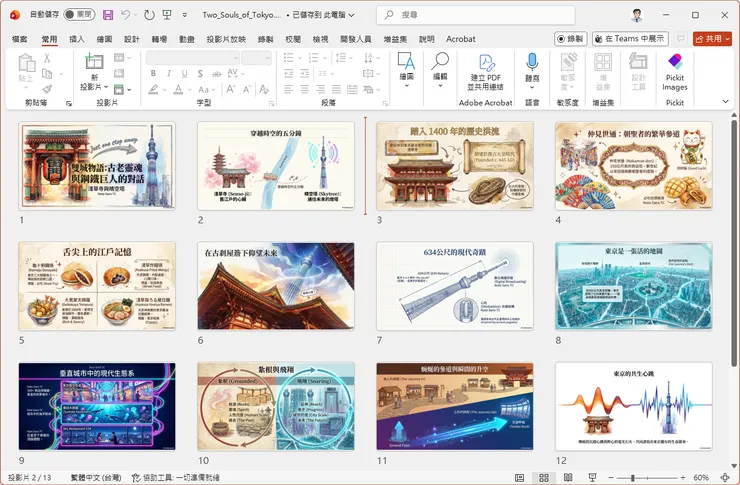Click the Dictate microphone icon
Screen dimensions: 740x485
(x=532, y=62)
